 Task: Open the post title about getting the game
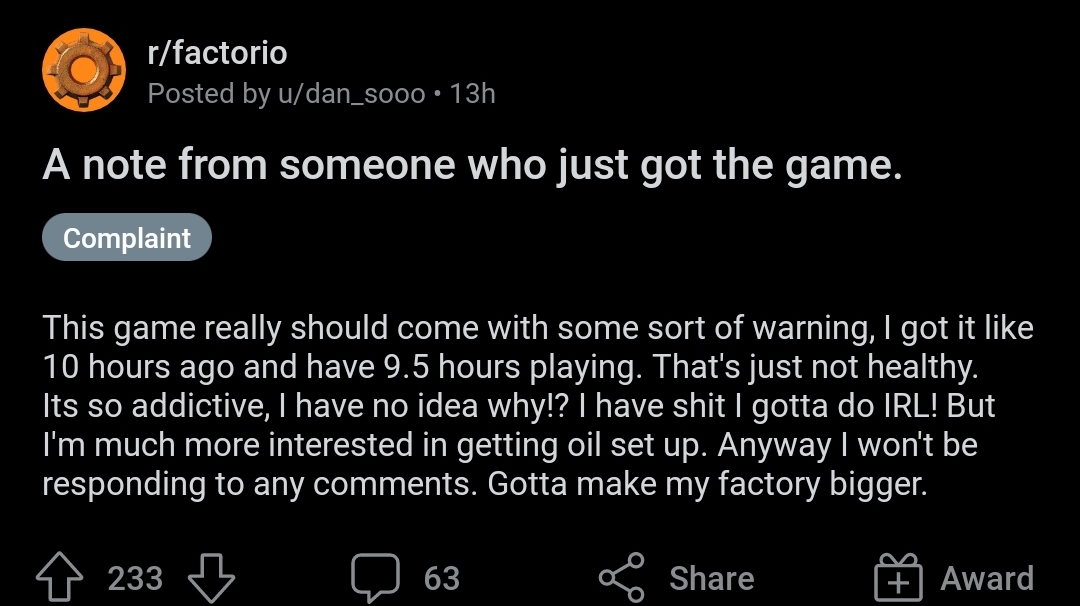472,164
